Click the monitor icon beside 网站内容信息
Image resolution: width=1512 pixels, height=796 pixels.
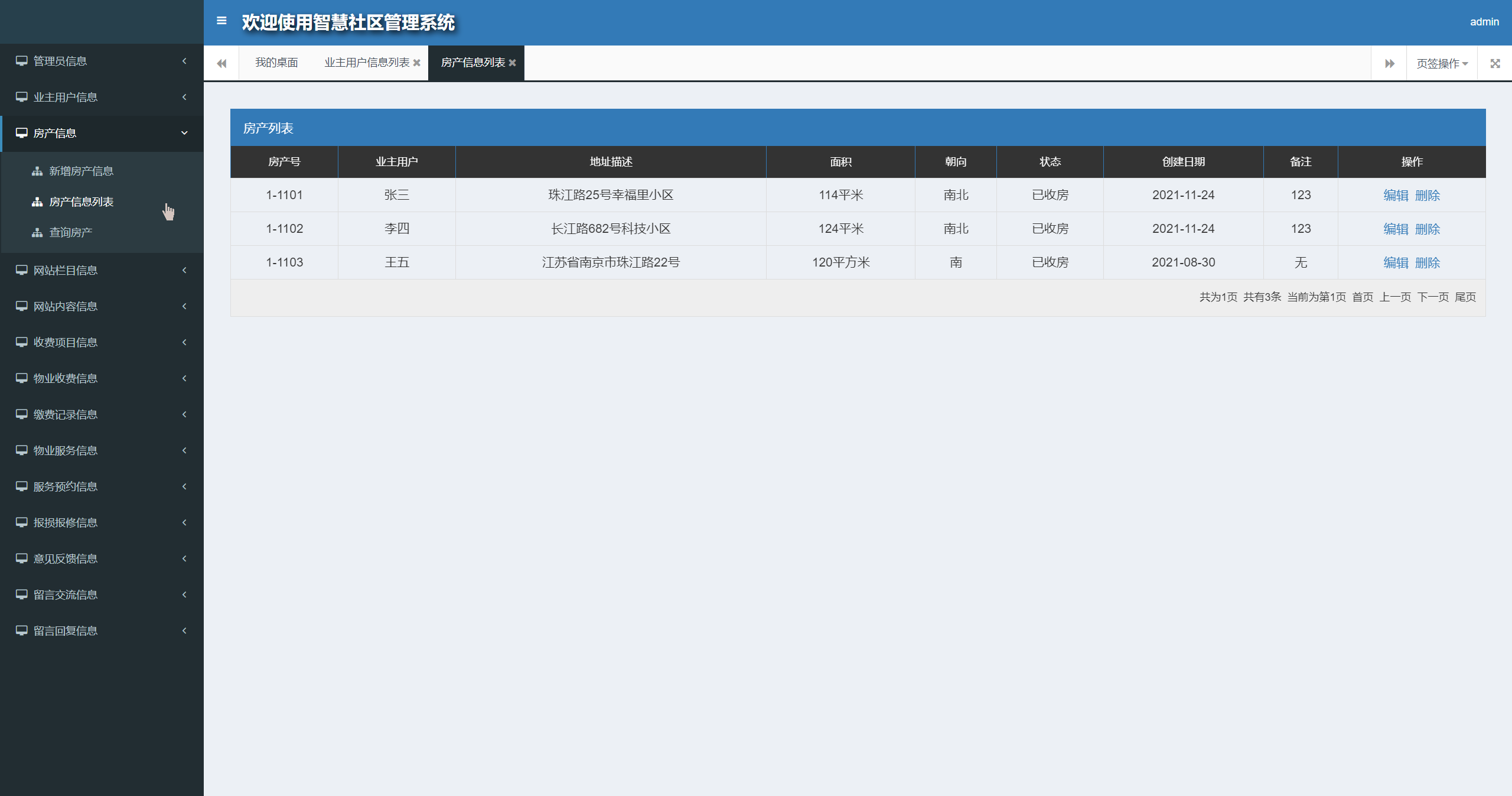click(22, 306)
